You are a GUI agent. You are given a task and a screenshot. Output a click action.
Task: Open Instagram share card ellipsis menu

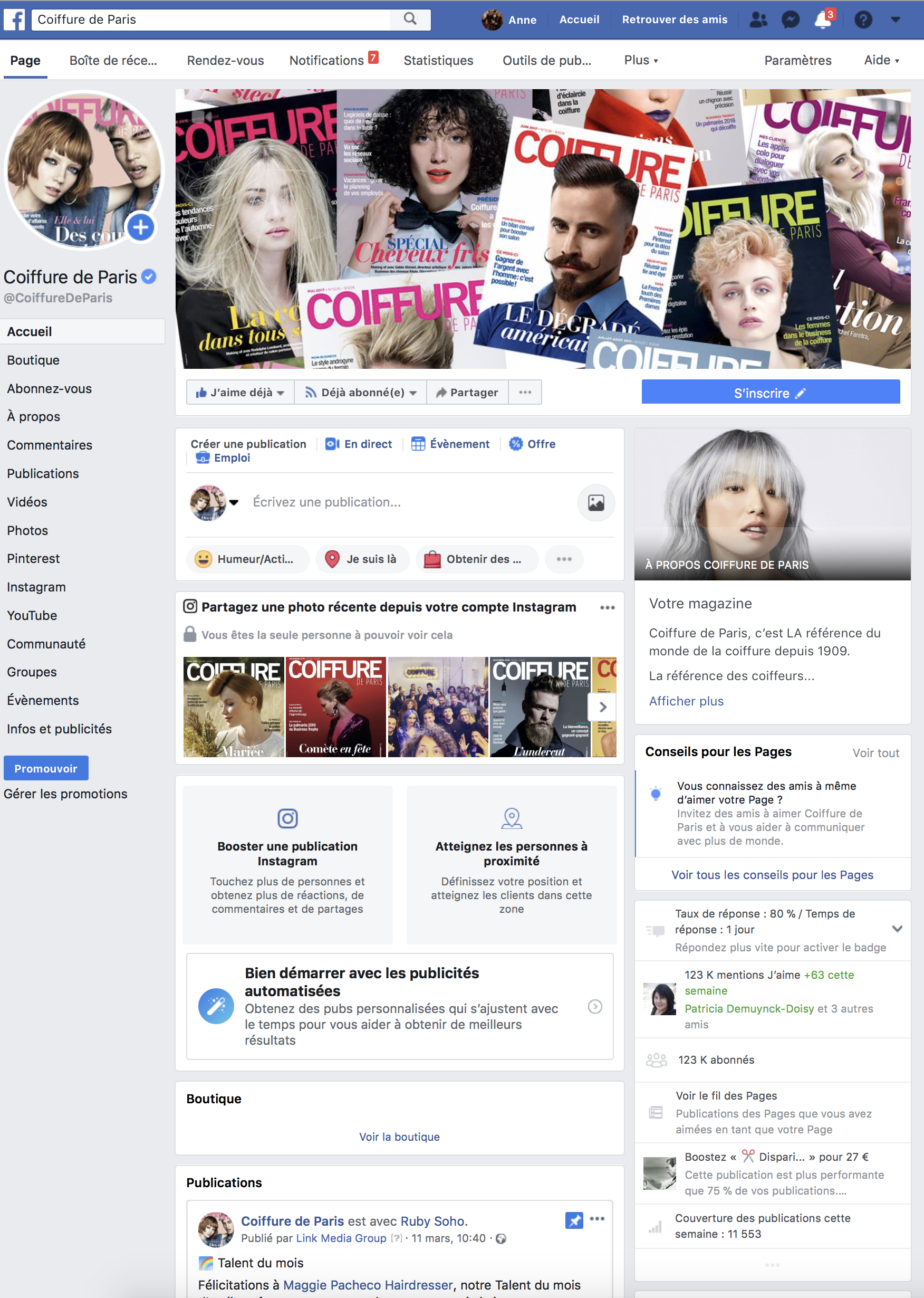point(607,607)
